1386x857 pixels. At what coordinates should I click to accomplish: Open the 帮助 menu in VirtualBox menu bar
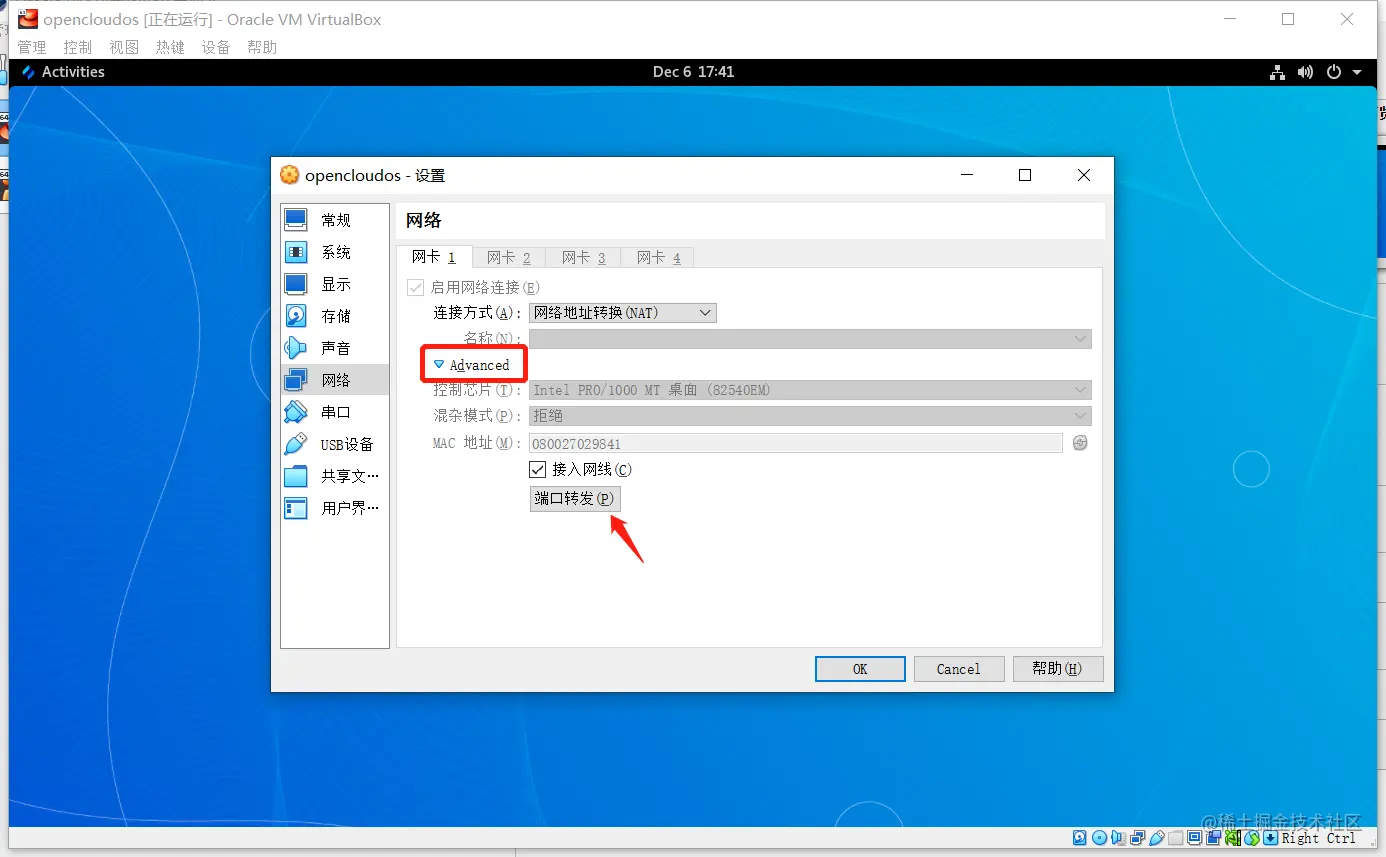click(262, 47)
